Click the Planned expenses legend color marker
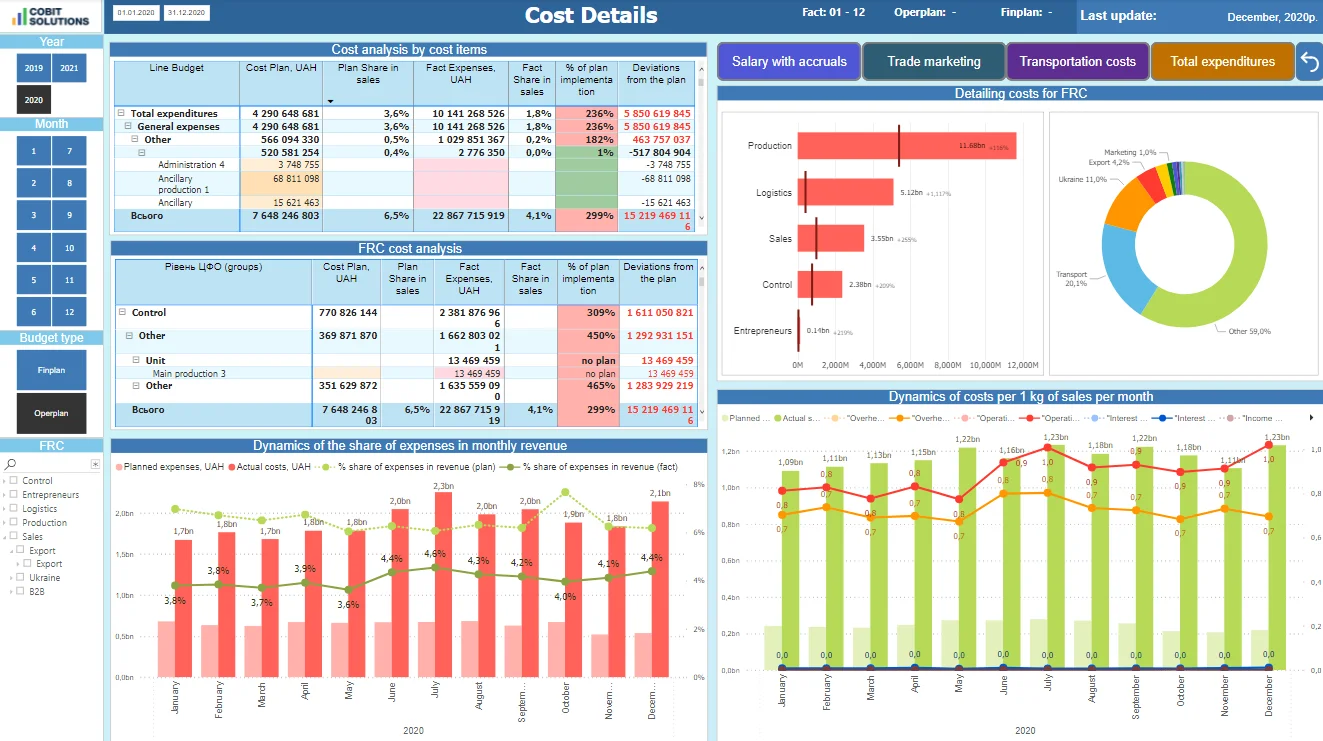 pos(117,467)
